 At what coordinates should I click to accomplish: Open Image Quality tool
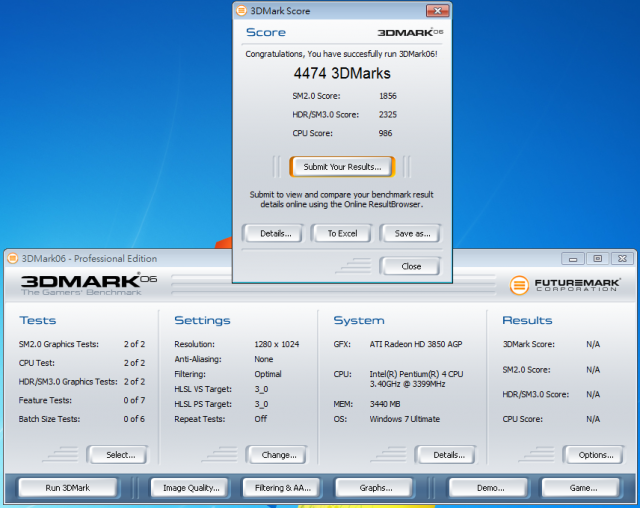[x=190, y=488]
